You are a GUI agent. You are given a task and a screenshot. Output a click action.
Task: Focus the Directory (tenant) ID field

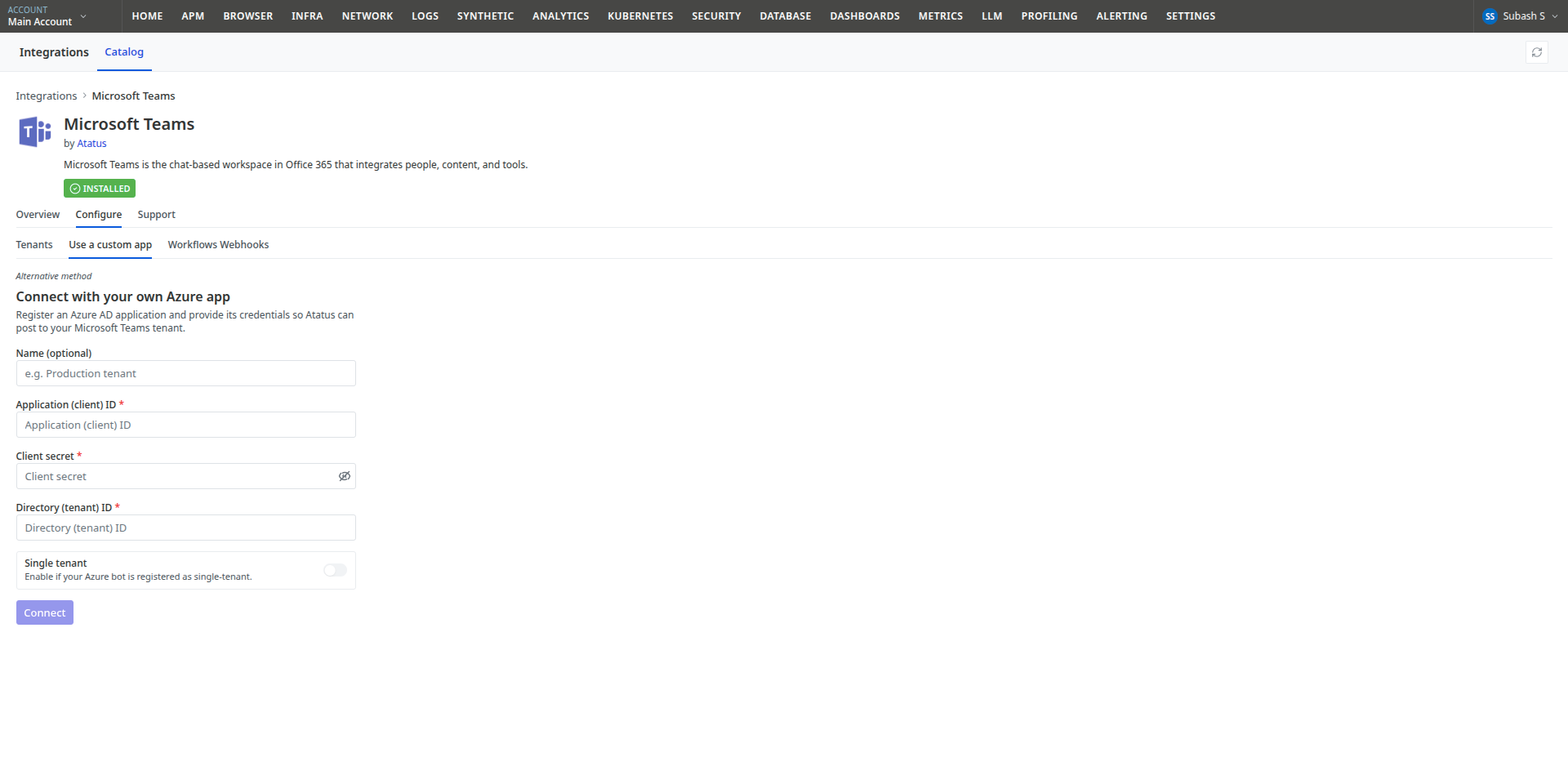click(x=186, y=528)
